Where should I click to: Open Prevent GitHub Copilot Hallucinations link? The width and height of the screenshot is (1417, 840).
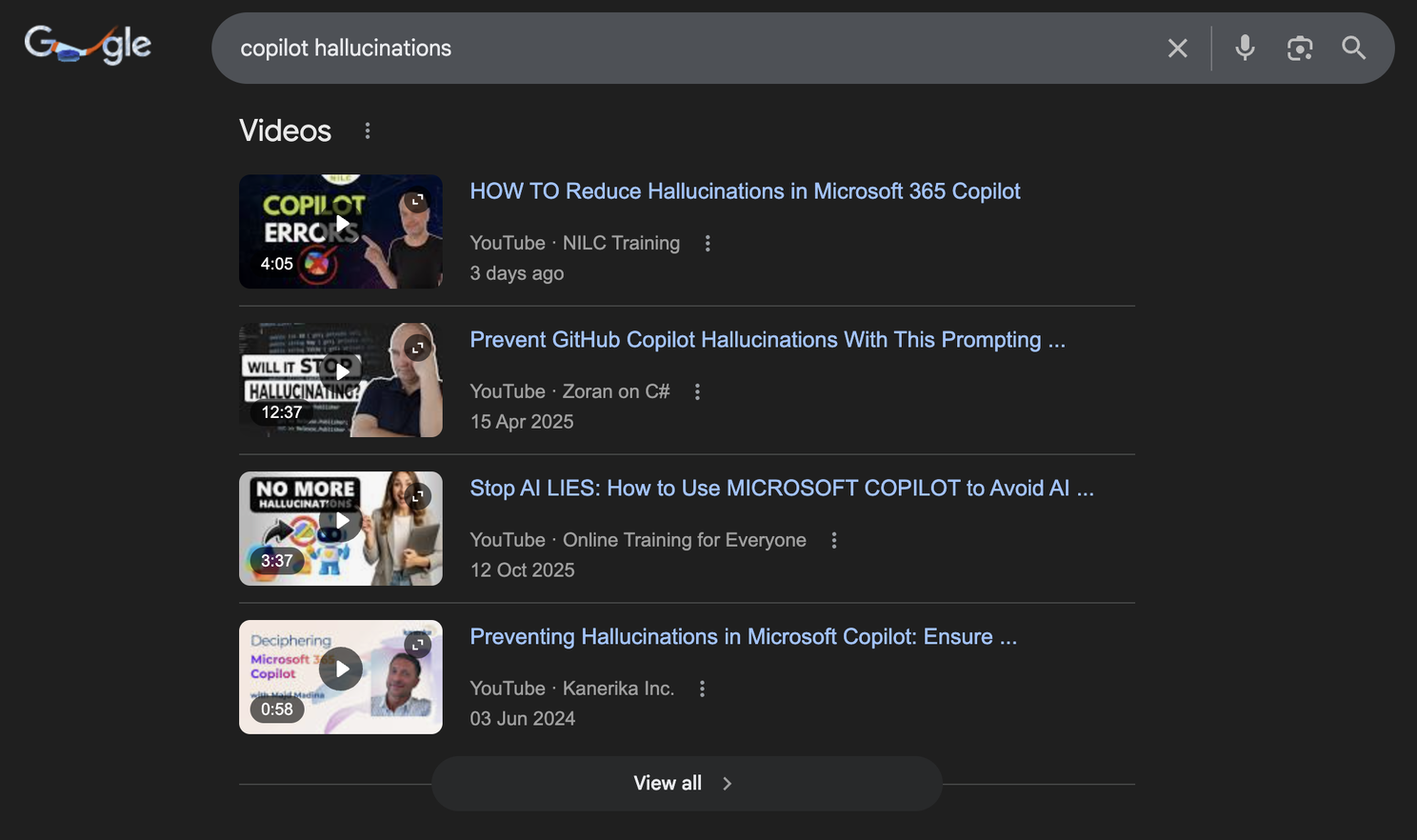pos(768,340)
